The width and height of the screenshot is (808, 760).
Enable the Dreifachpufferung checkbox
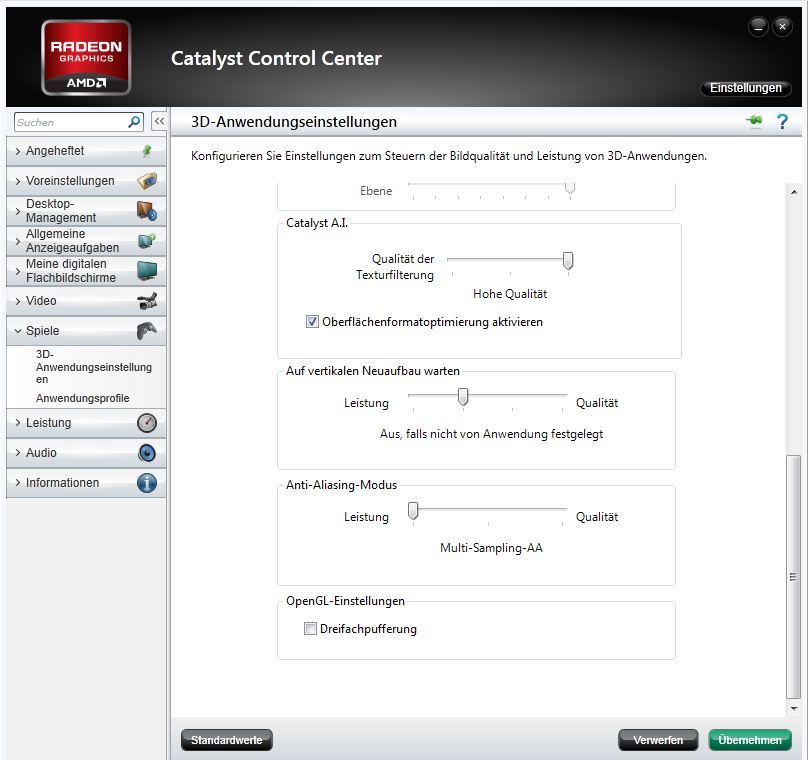click(x=310, y=629)
